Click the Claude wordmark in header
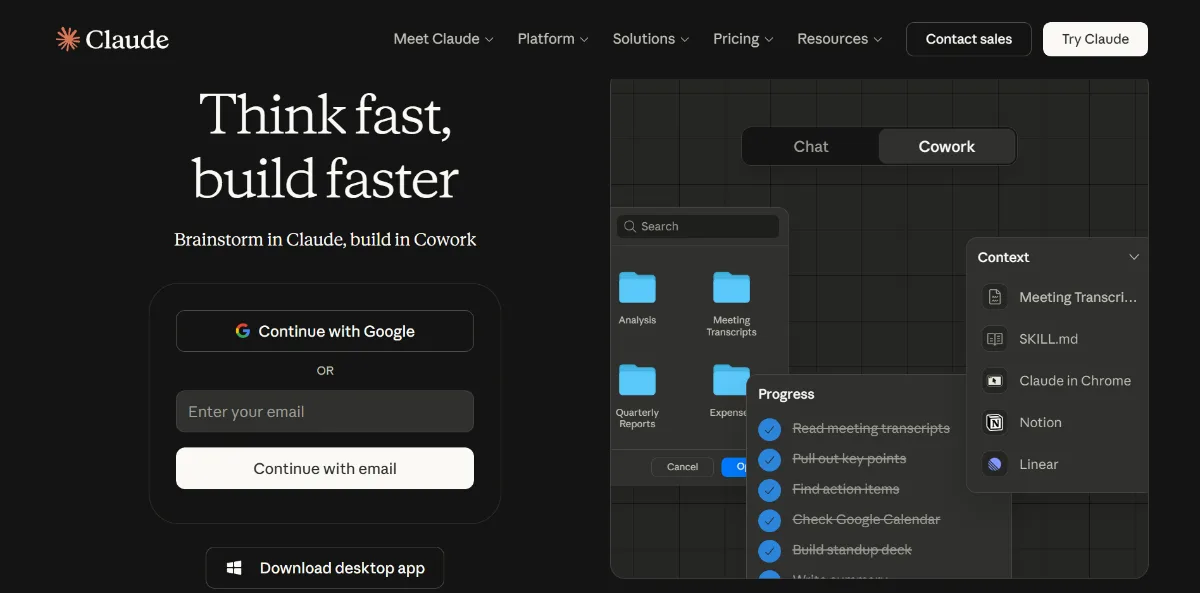This screenshot has height=593, width=1200. [x=127, y=39]
